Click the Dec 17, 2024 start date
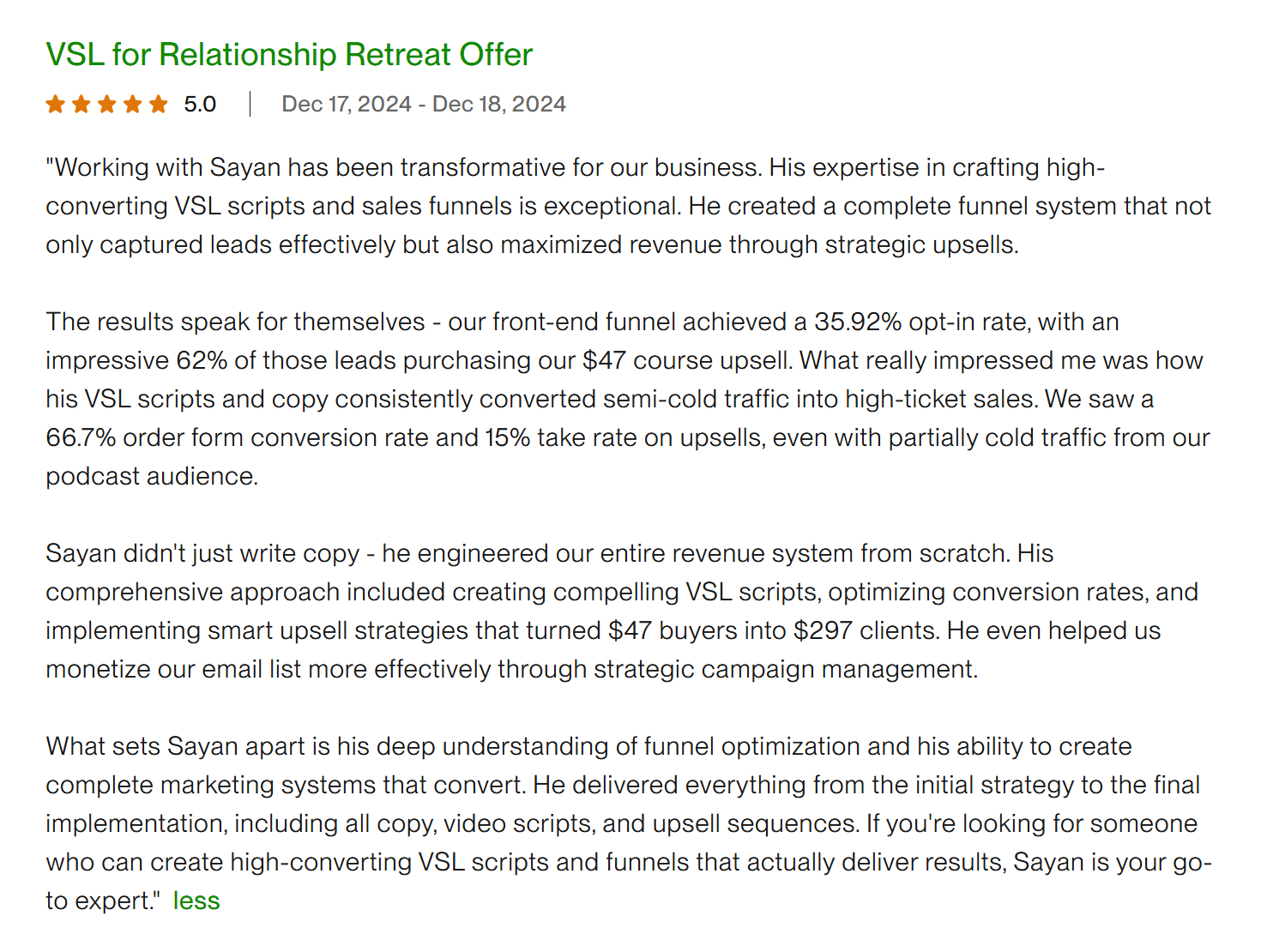Image resolution: width=1261 pixels, height=952 pixels. pos(347,104)
